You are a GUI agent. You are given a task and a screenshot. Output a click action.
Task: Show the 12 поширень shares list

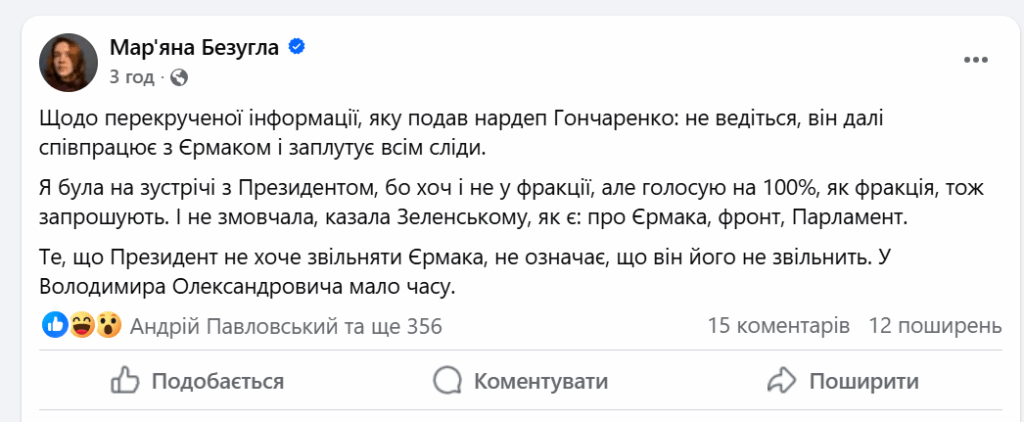pos(935,326)
